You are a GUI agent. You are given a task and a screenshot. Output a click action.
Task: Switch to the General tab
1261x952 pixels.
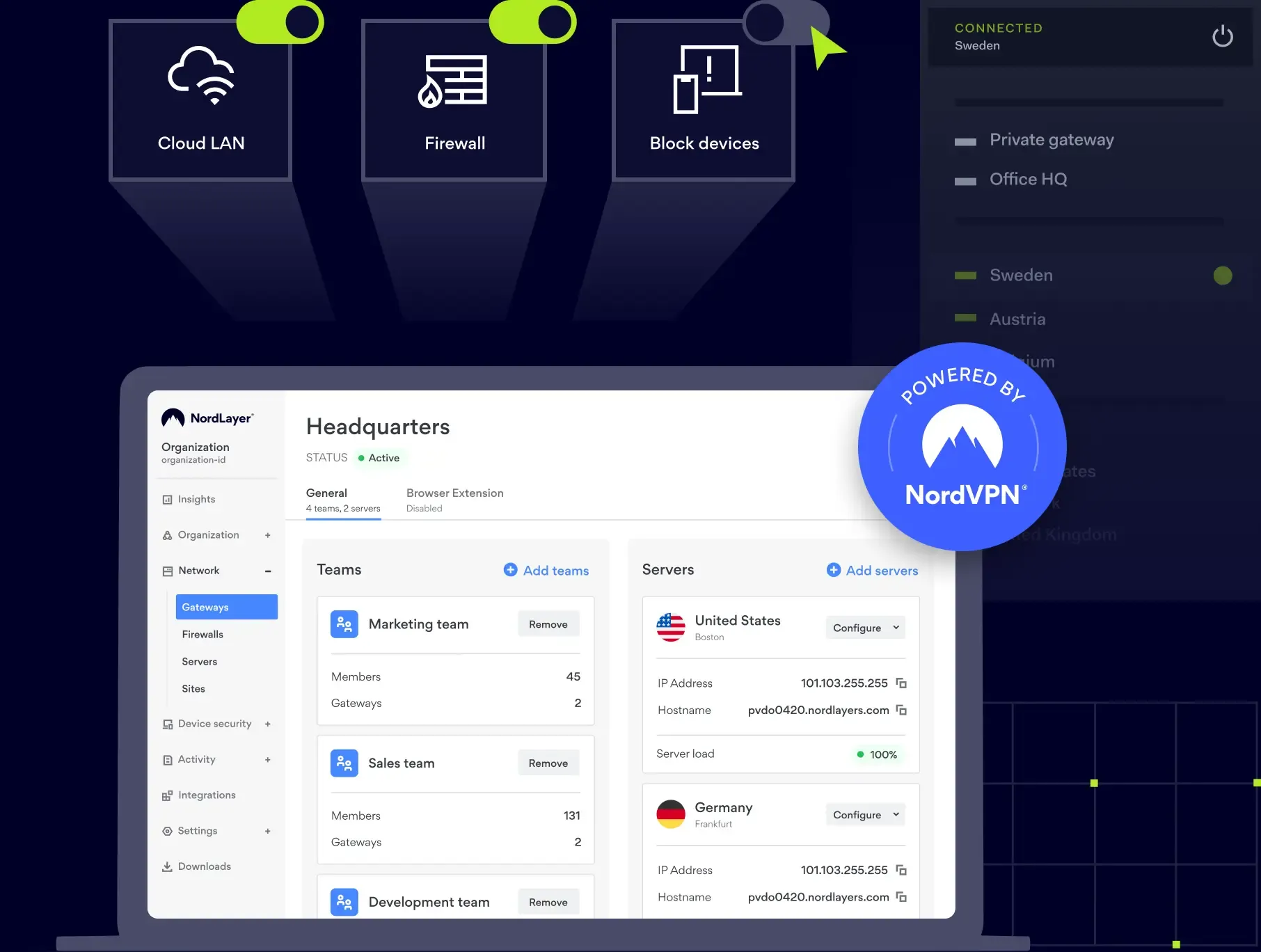[x=343, y=500]
